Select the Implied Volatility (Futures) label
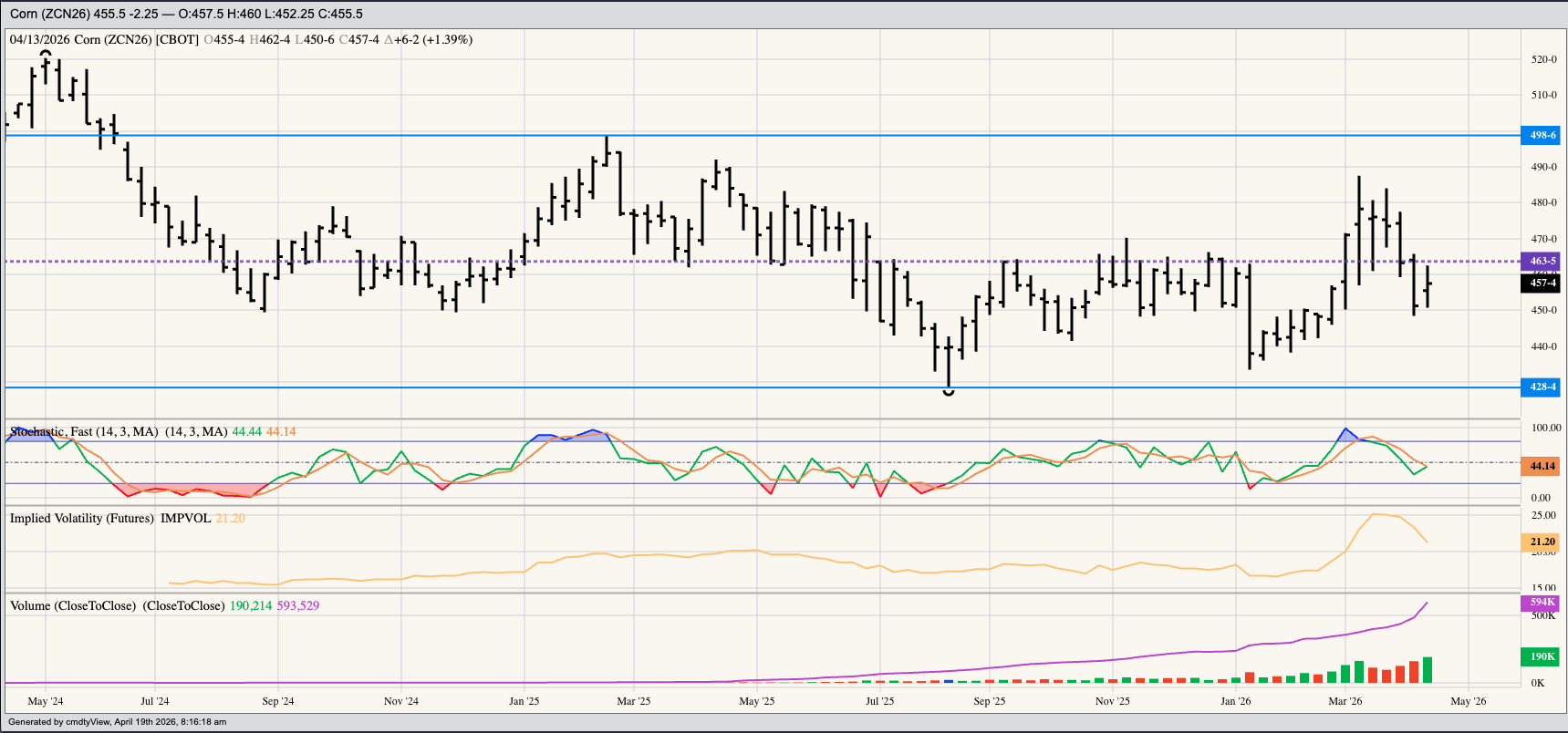The image size is (1568, 733). point(82,519)
